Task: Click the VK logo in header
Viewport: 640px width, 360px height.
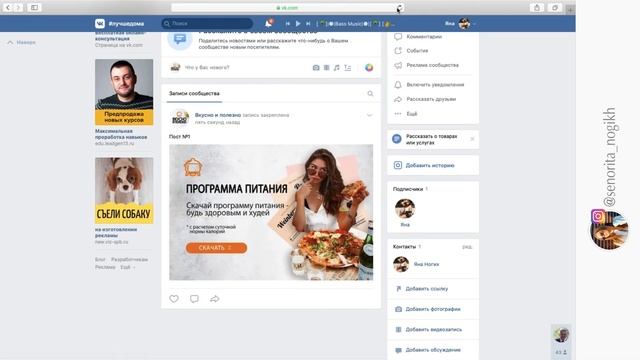Action: point(100,24)
